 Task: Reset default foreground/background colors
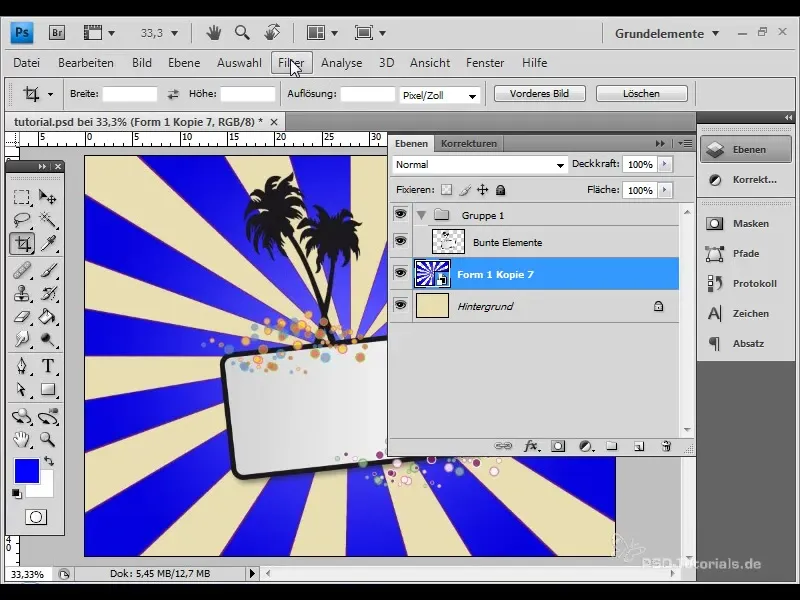click(x=17, y=493)
